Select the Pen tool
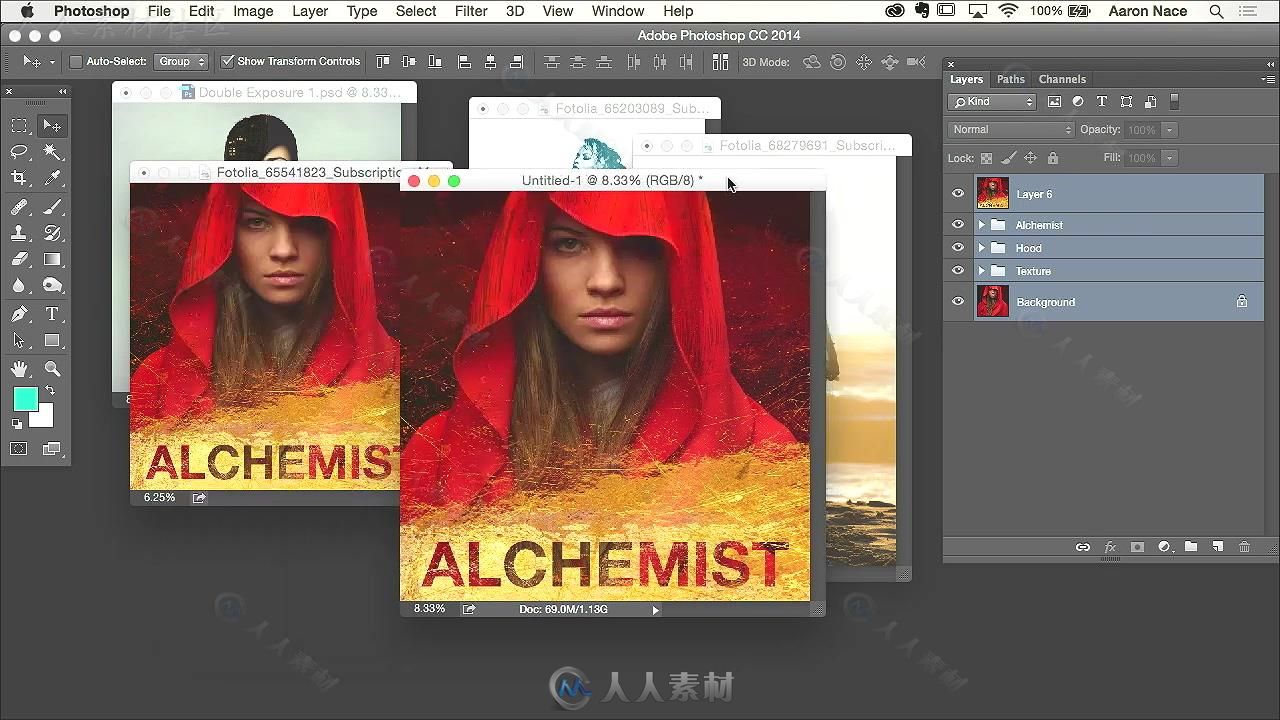Screen dimensions: 1280x720 pyautogui.click(x=19, y=314)
